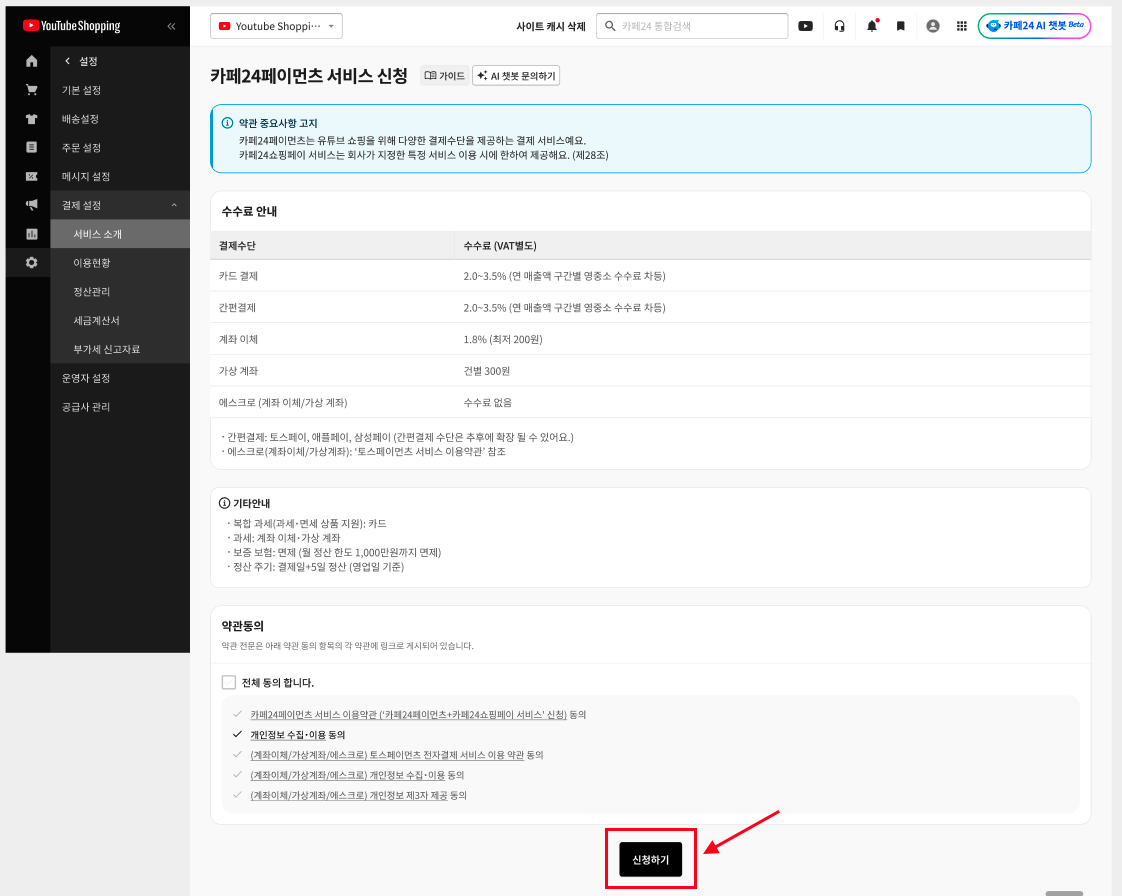
Task: Select the 이용현황 submenu item
Action: (120, 263)
